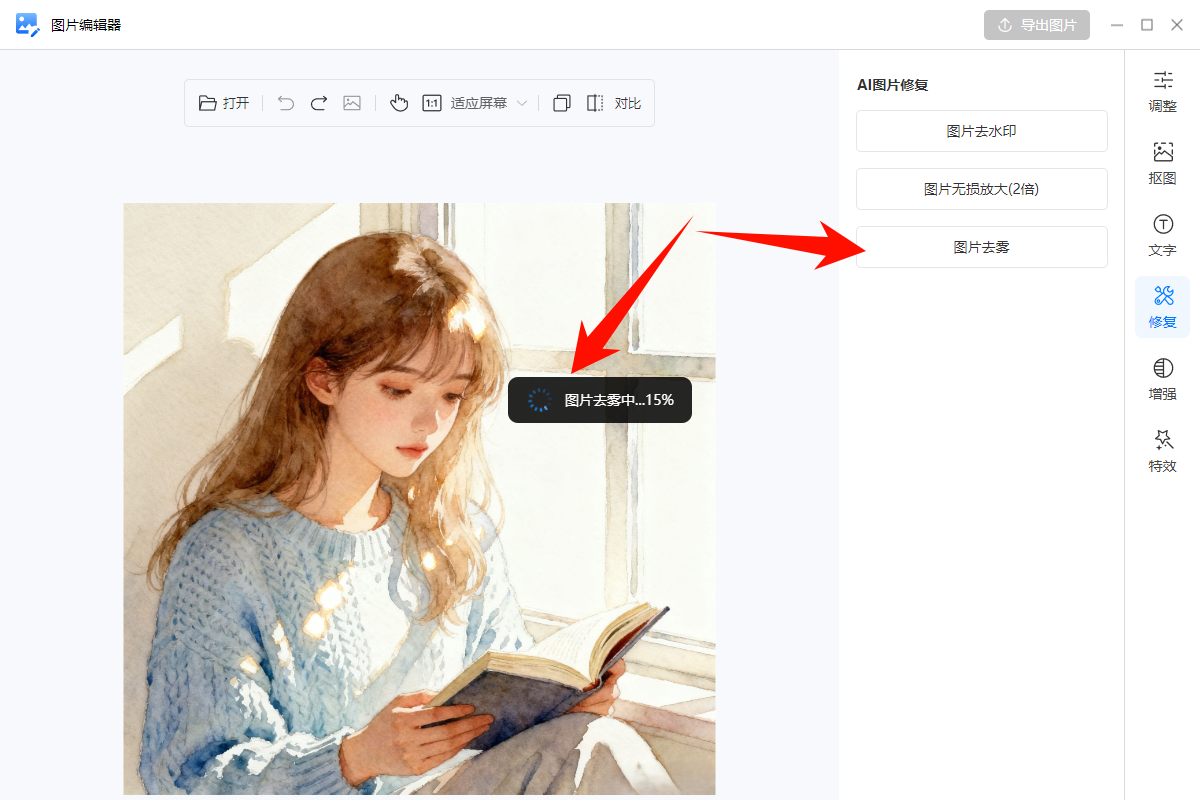The image size is (1200, 800).
Task: Undo the last edit
Action: point(286,103)
